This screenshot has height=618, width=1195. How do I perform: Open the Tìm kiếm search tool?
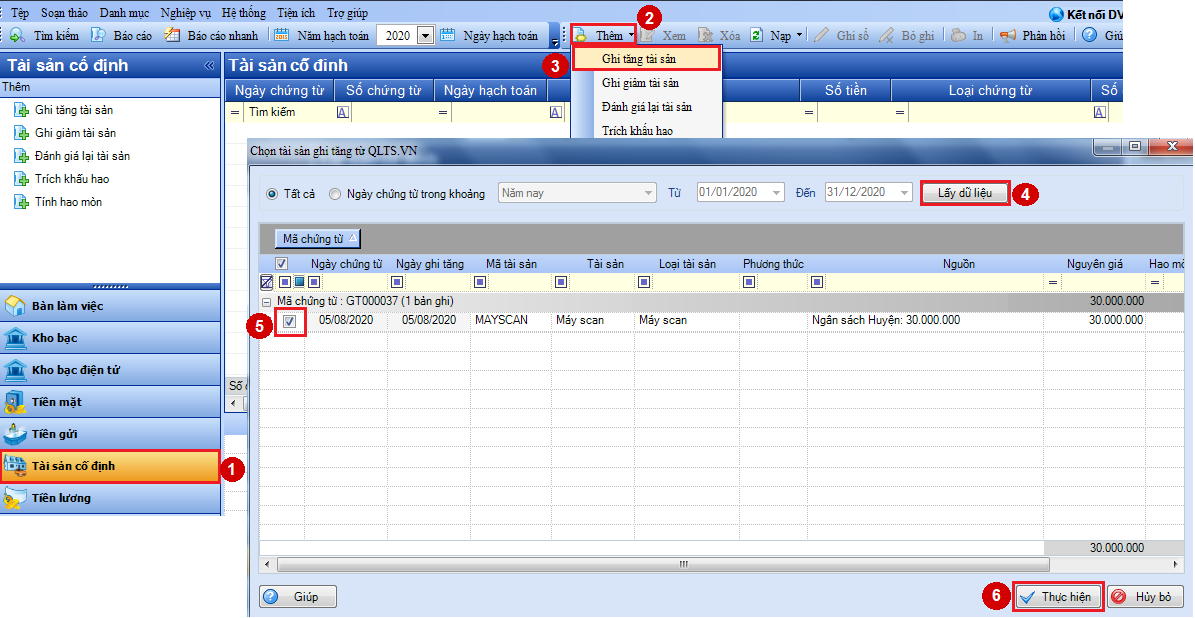coord(44,35)
